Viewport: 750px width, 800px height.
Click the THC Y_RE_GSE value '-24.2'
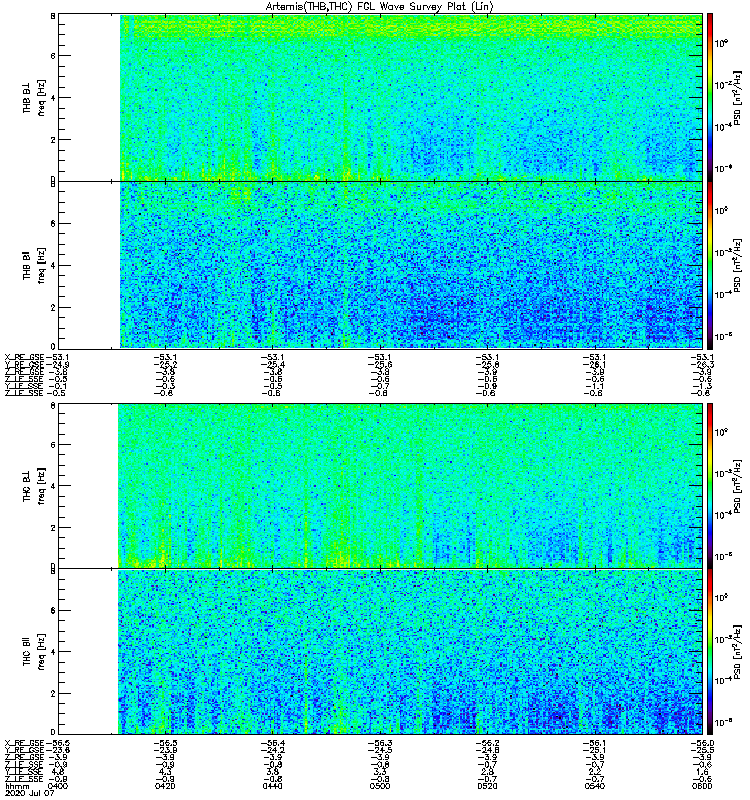pos(273,750)
